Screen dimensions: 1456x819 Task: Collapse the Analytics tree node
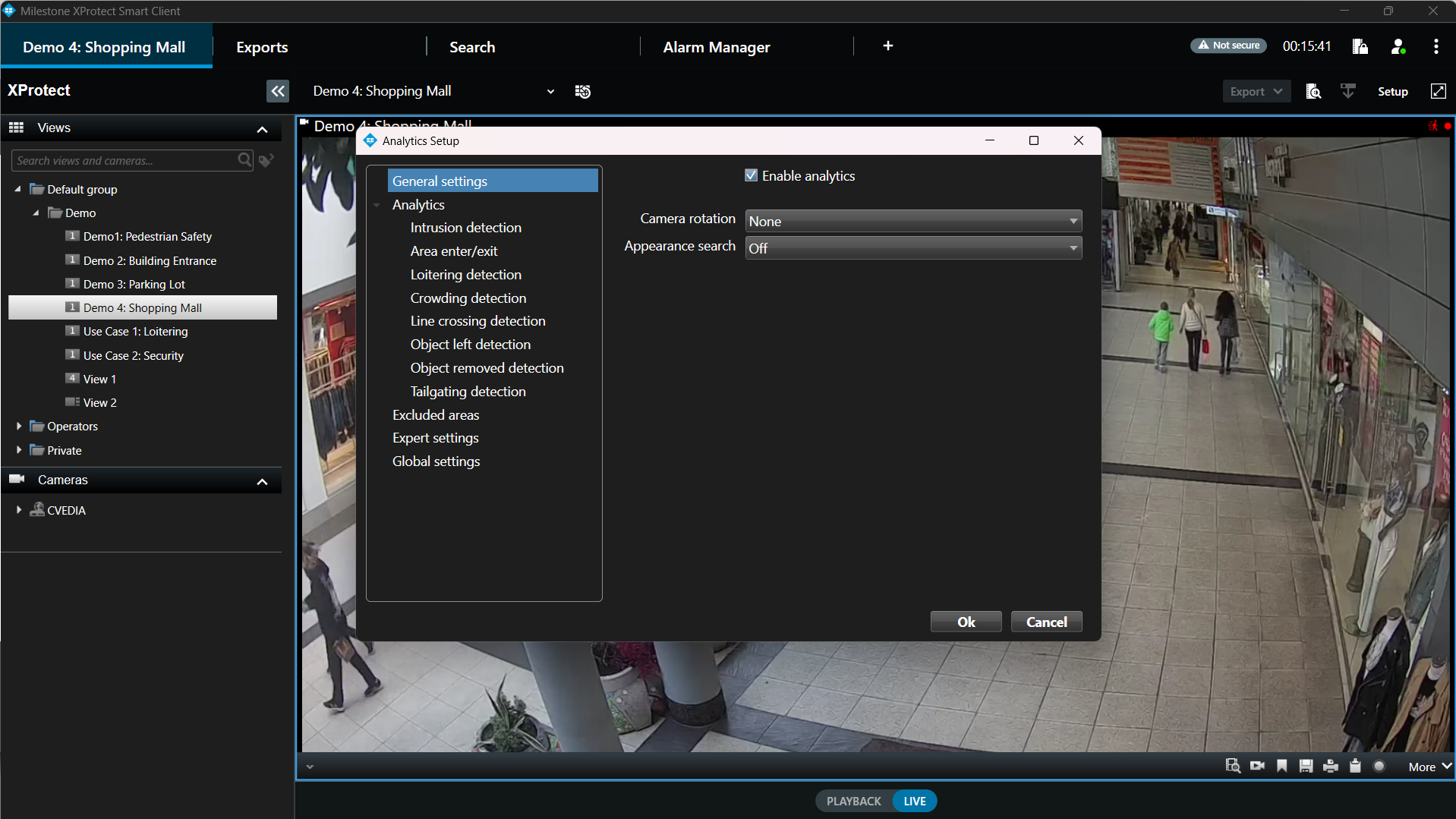pos(377,205)
